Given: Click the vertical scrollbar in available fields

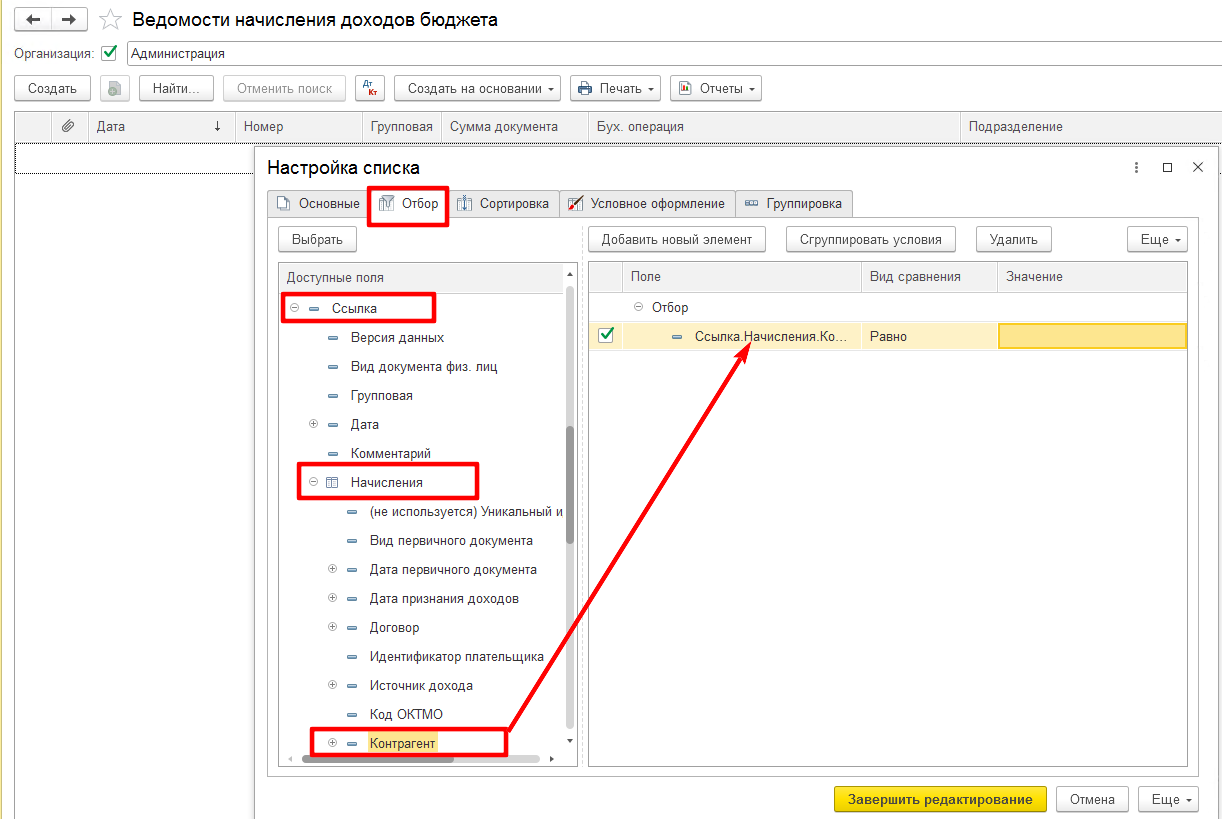Looking at the screenshot, I should pos(570,485).
